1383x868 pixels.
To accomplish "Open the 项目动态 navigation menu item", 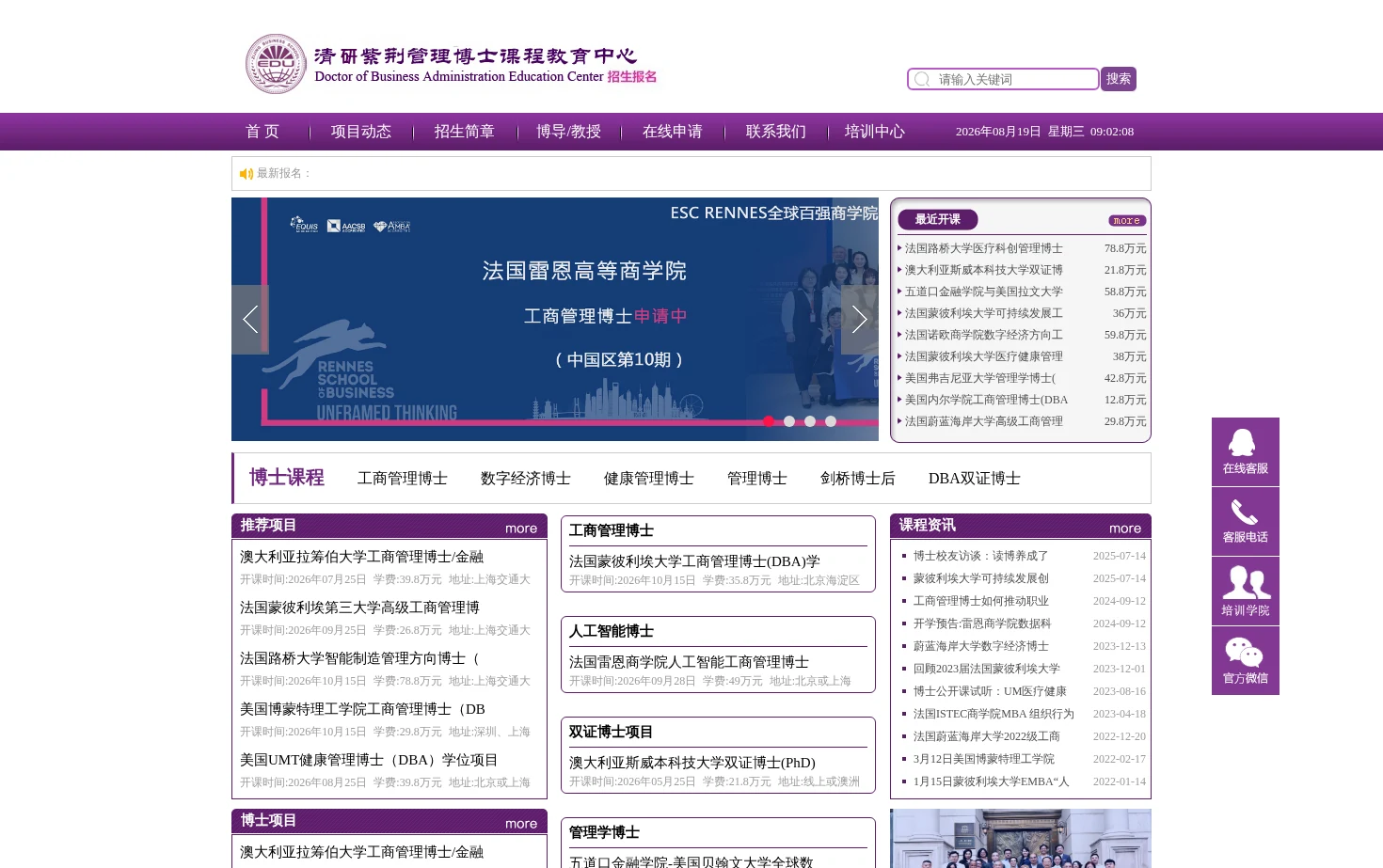I will [361, 132].
